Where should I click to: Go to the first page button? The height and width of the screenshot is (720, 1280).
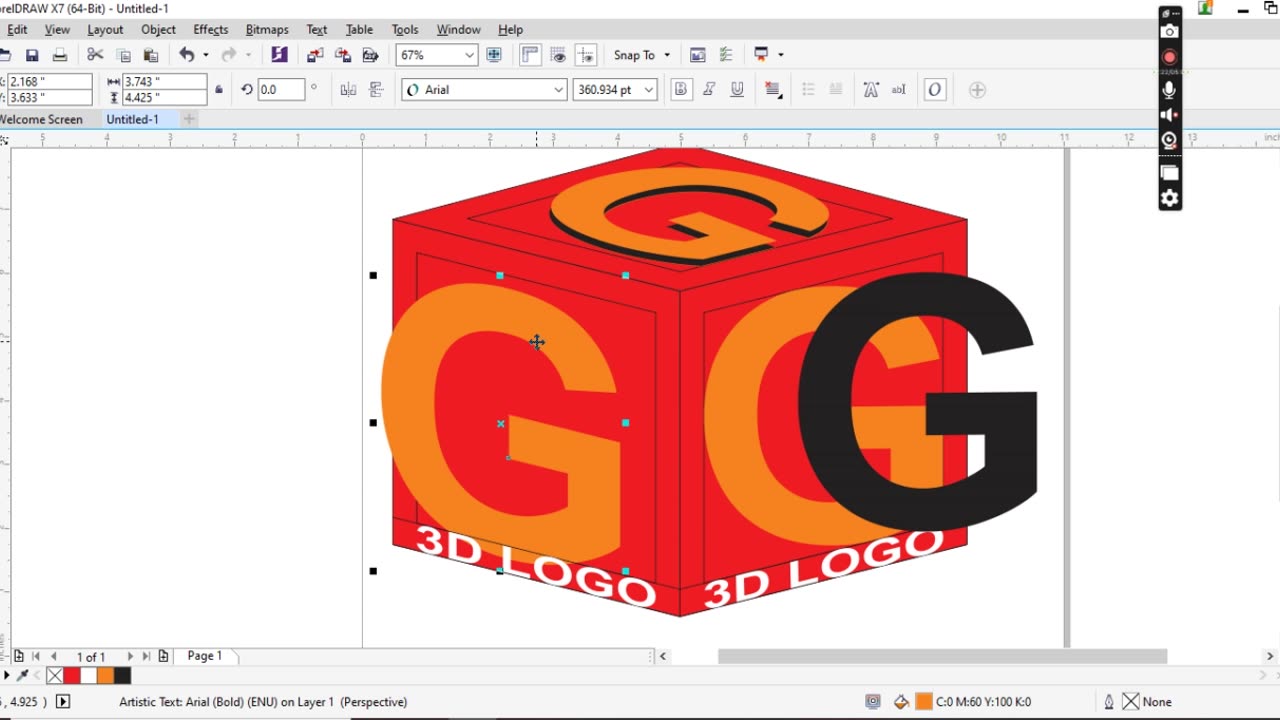point(36,656)
